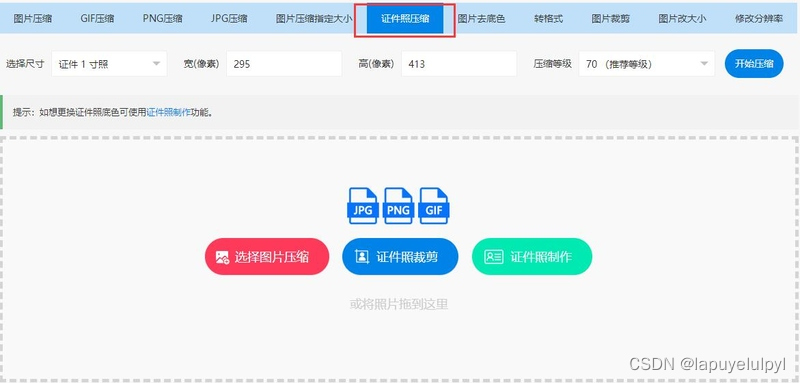Open the 修改分辨率 tab
Viewport: 800px width, 383px height.
759,19
